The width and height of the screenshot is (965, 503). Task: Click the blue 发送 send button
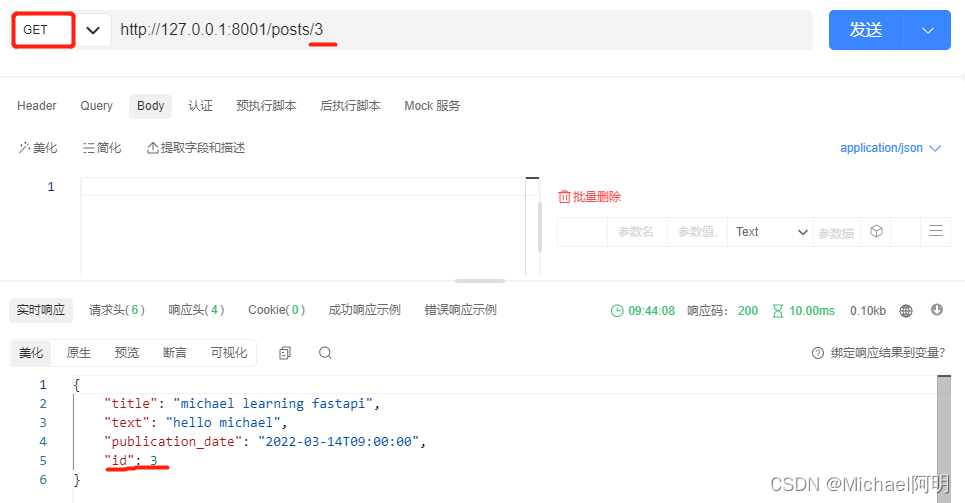tap(866, 30)
